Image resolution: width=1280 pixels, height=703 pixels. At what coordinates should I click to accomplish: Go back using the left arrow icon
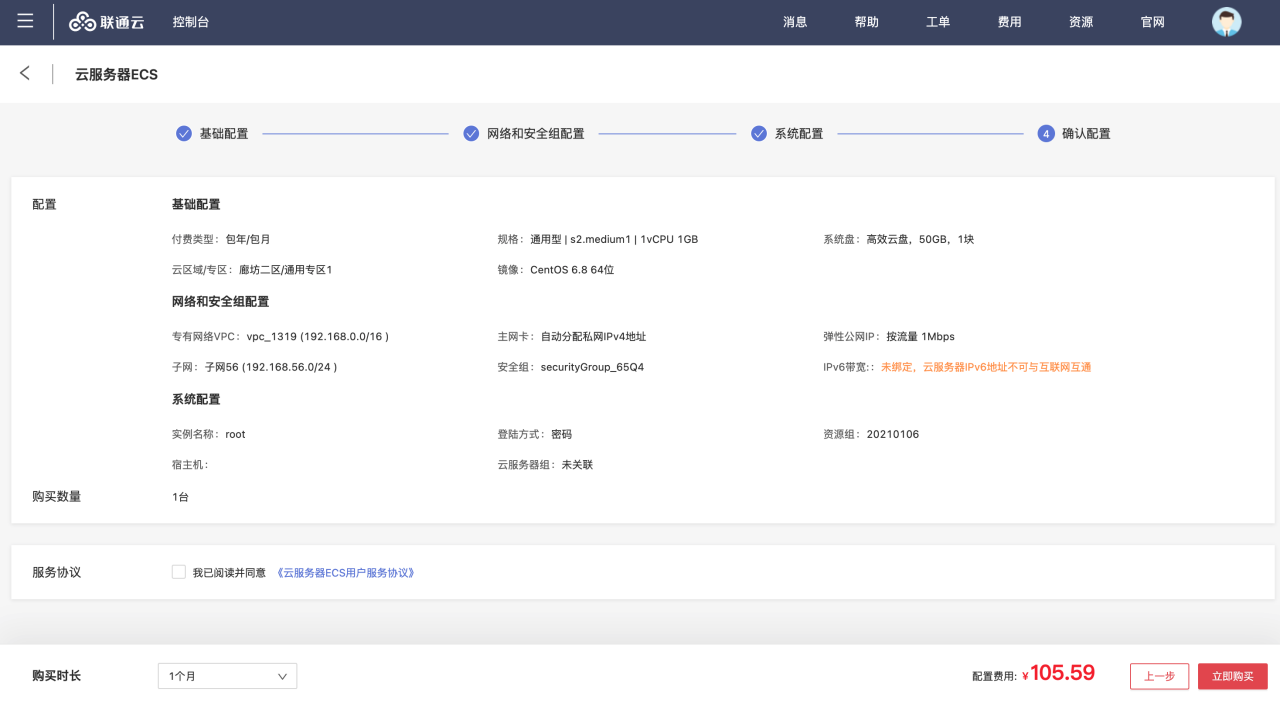coord(25,73)
